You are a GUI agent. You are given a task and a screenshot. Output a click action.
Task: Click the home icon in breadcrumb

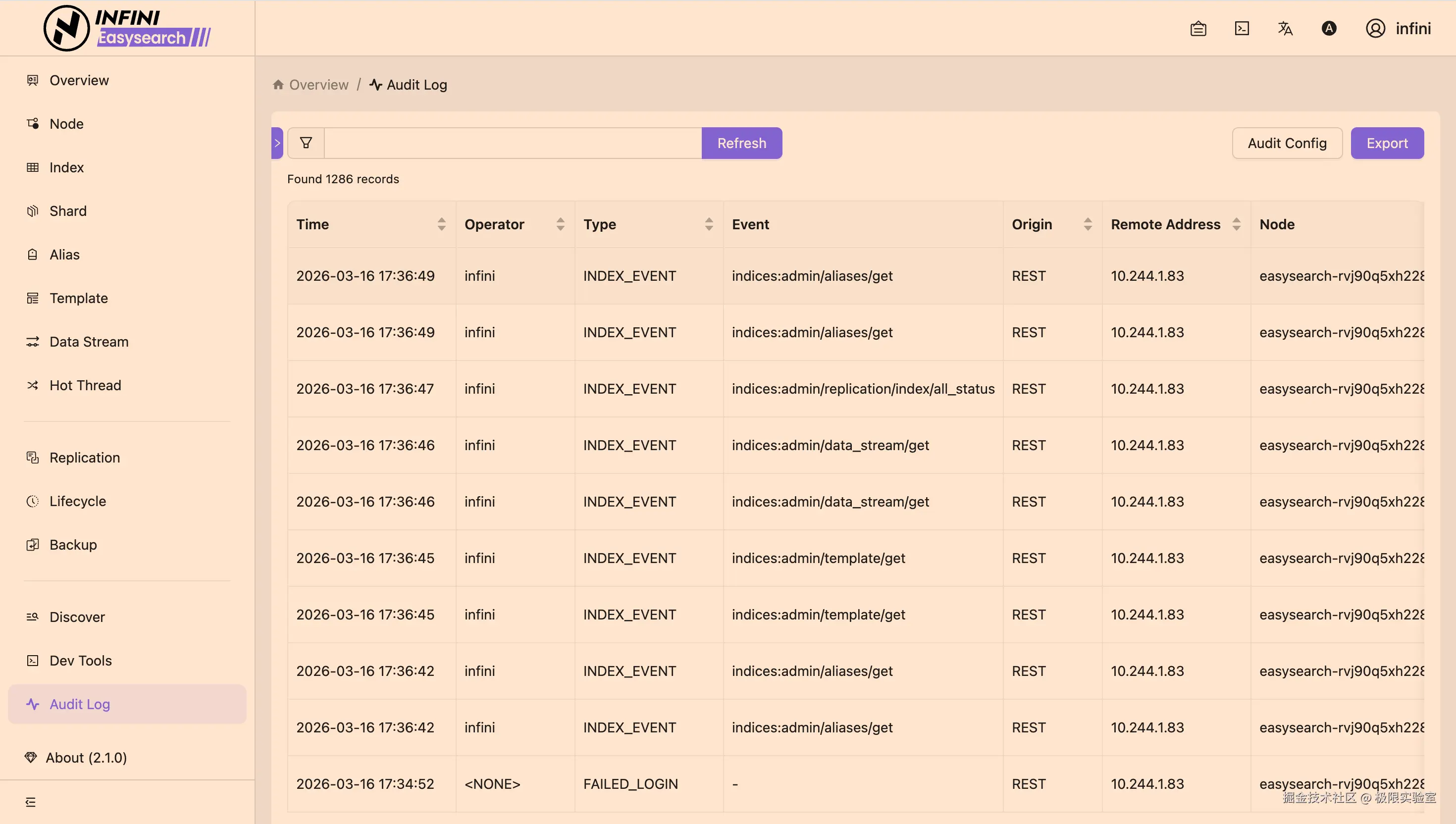point(278,85)
